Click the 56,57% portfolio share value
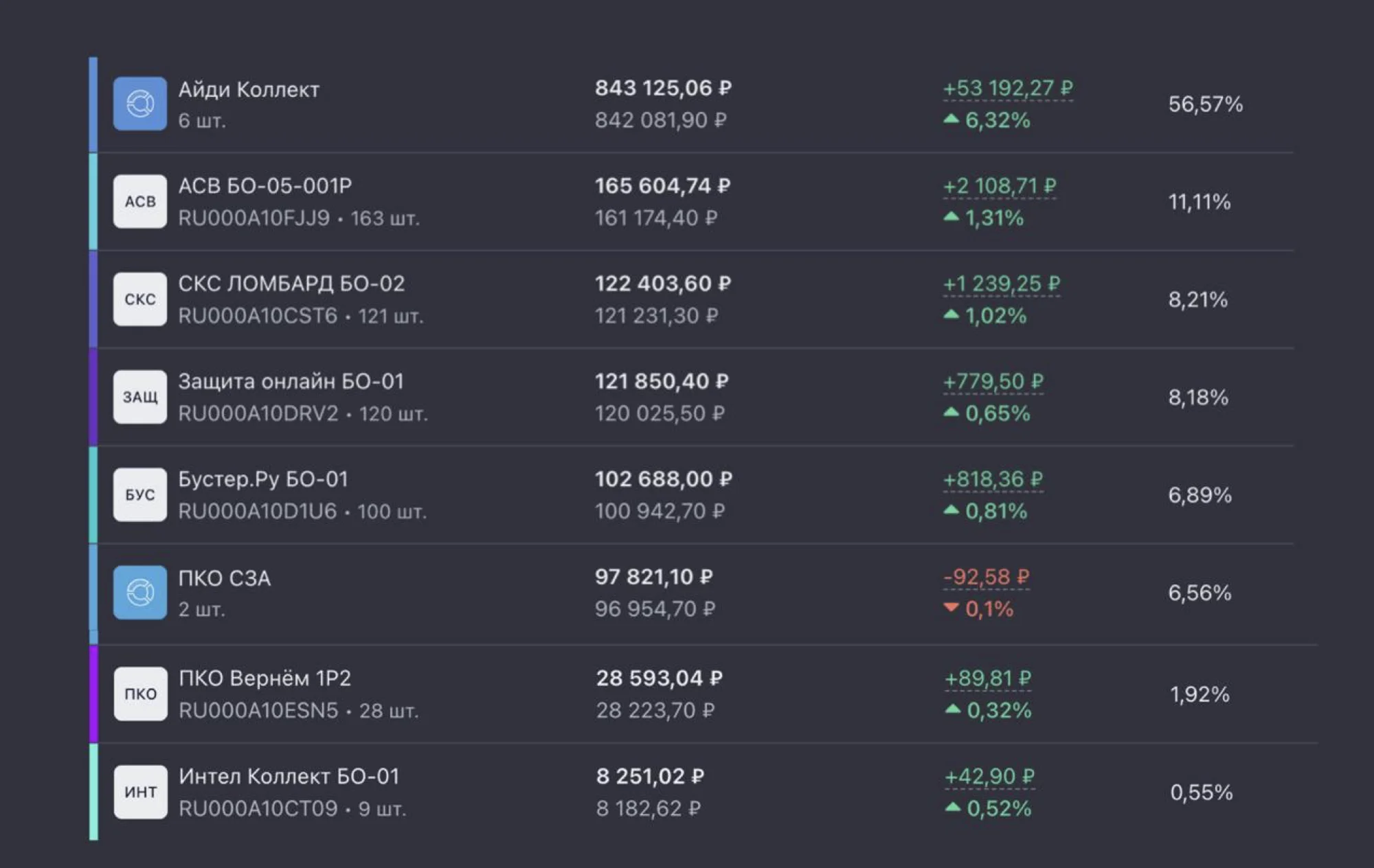This screenshot has height=868, width=1374. [1206, 104]
